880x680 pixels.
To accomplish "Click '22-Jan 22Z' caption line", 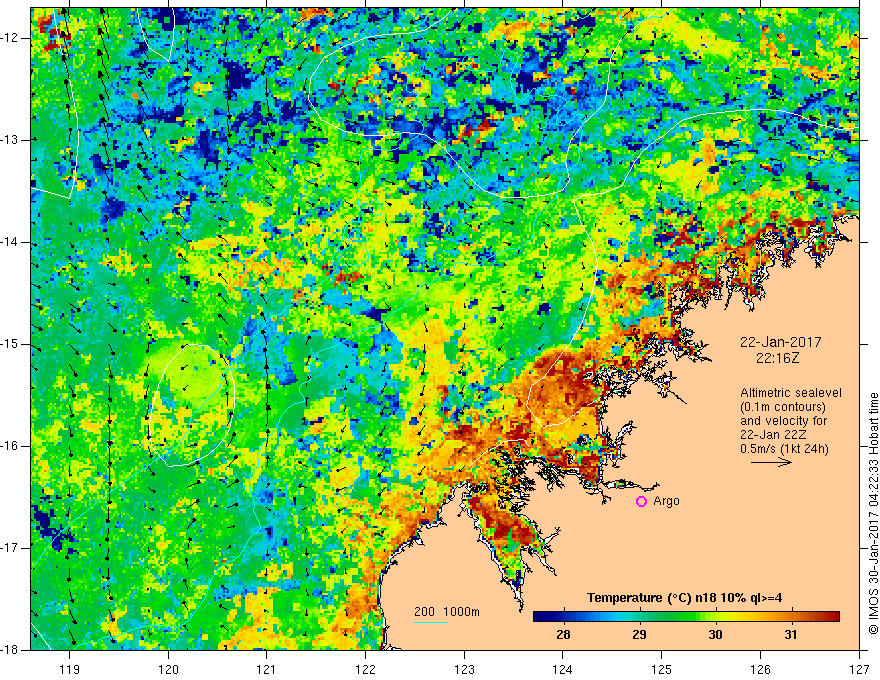I will pyautogui.click(x=773, y=435).
